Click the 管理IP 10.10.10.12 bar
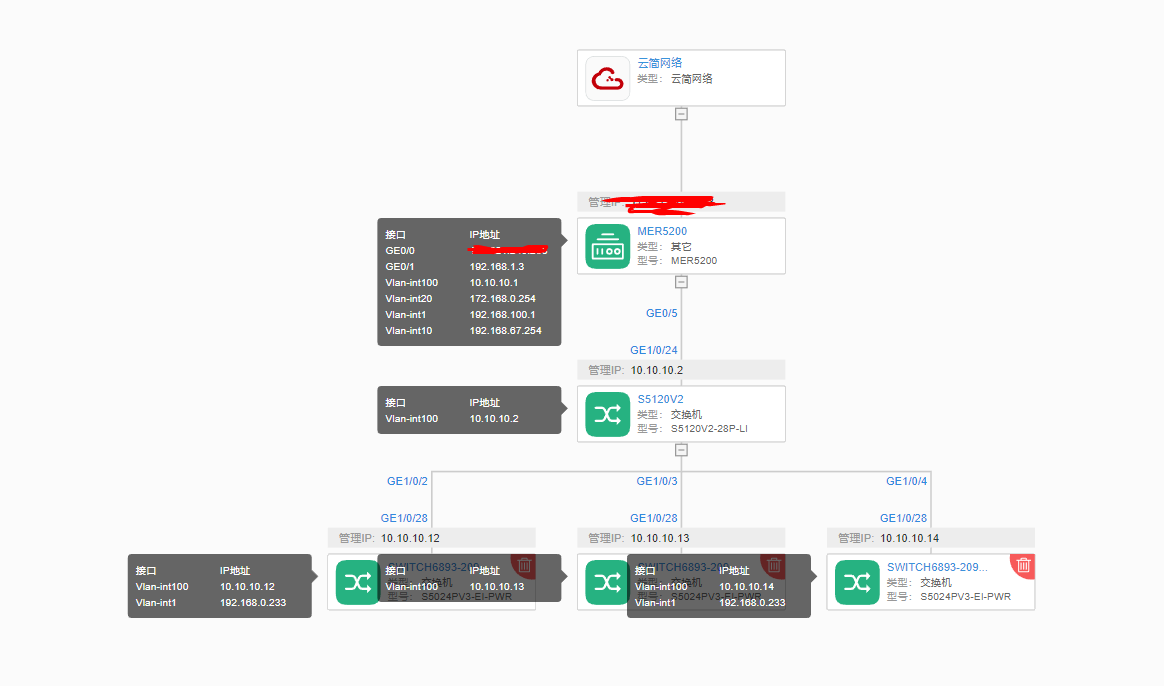The width and height of the screenshot is (1164, 686). tap(431, 538)
